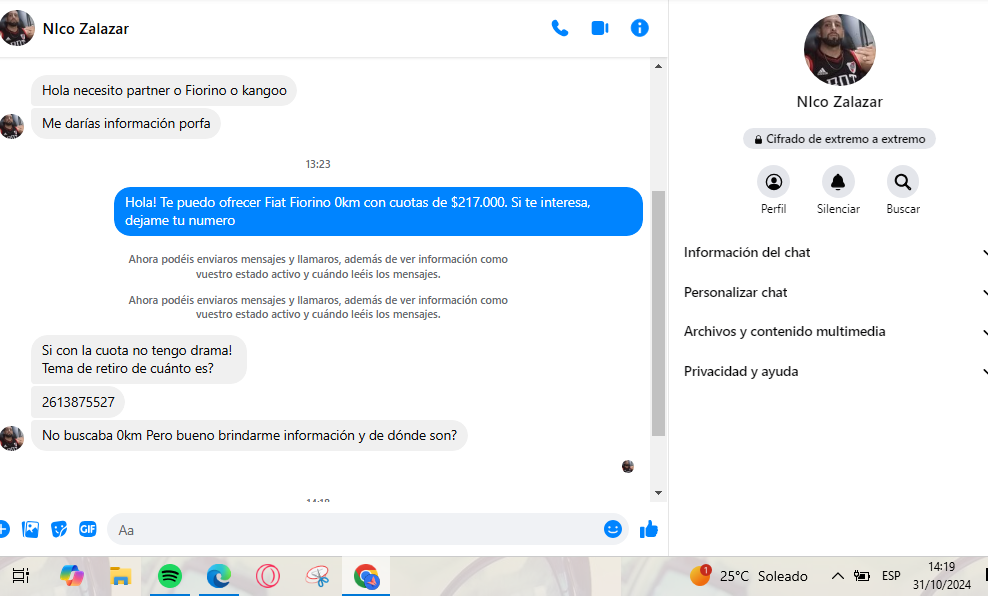Switch to Chrome in taskbar

pyautogui.click(x=366, y=576)
